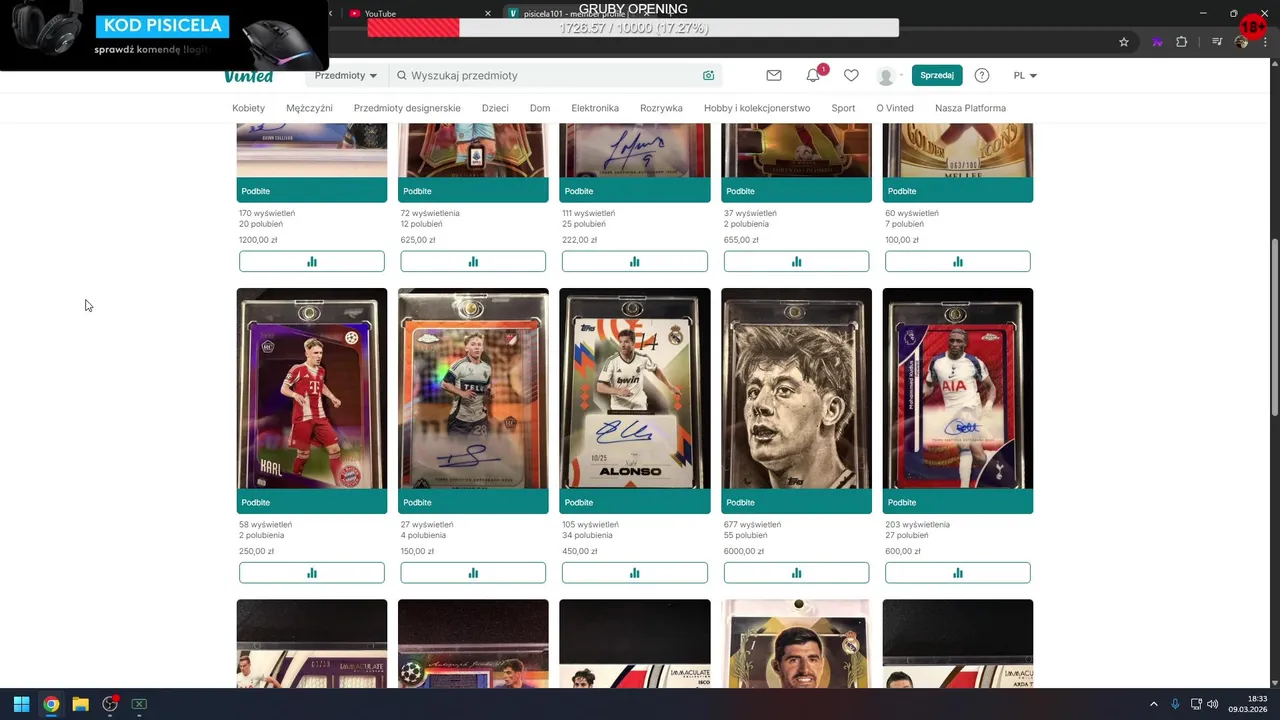Viewport: 1280px width, 720px height.
Task: View stats for the 1200,00 zł item
Action: pyautogui.click(x=312, y=261)
